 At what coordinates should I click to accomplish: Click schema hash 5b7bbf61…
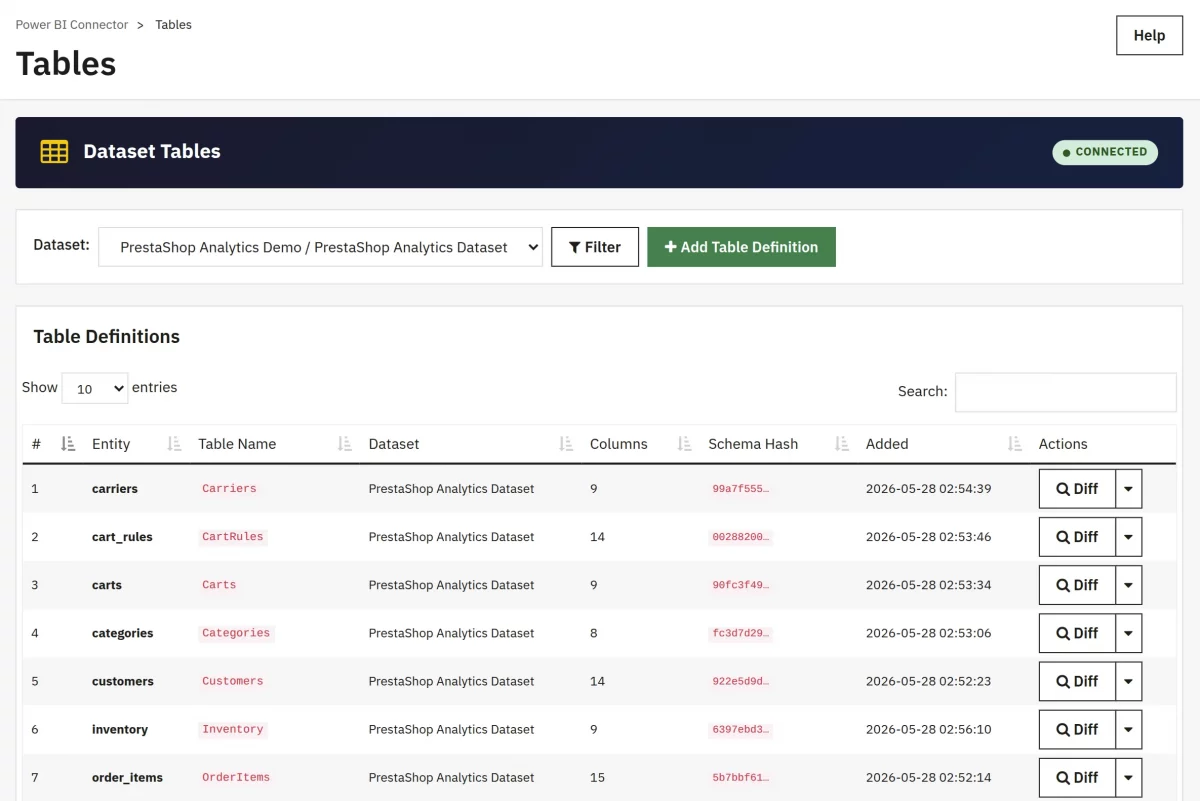tap(741, 777)
